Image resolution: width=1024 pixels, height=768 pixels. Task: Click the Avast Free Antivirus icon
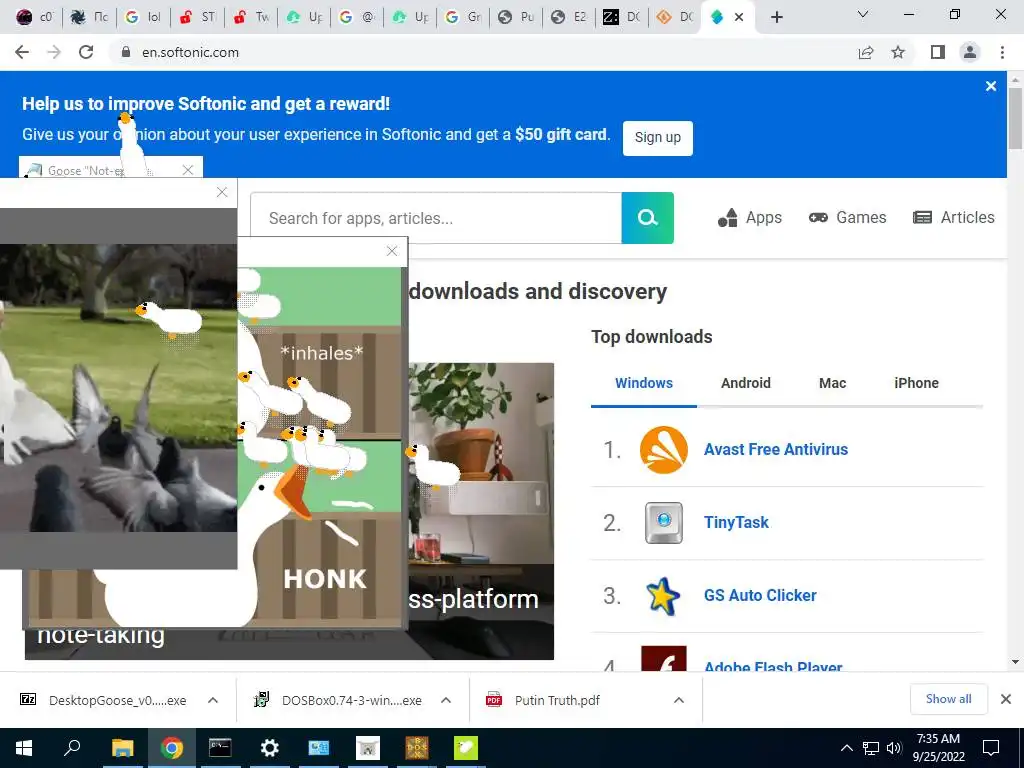click(664, 450)
